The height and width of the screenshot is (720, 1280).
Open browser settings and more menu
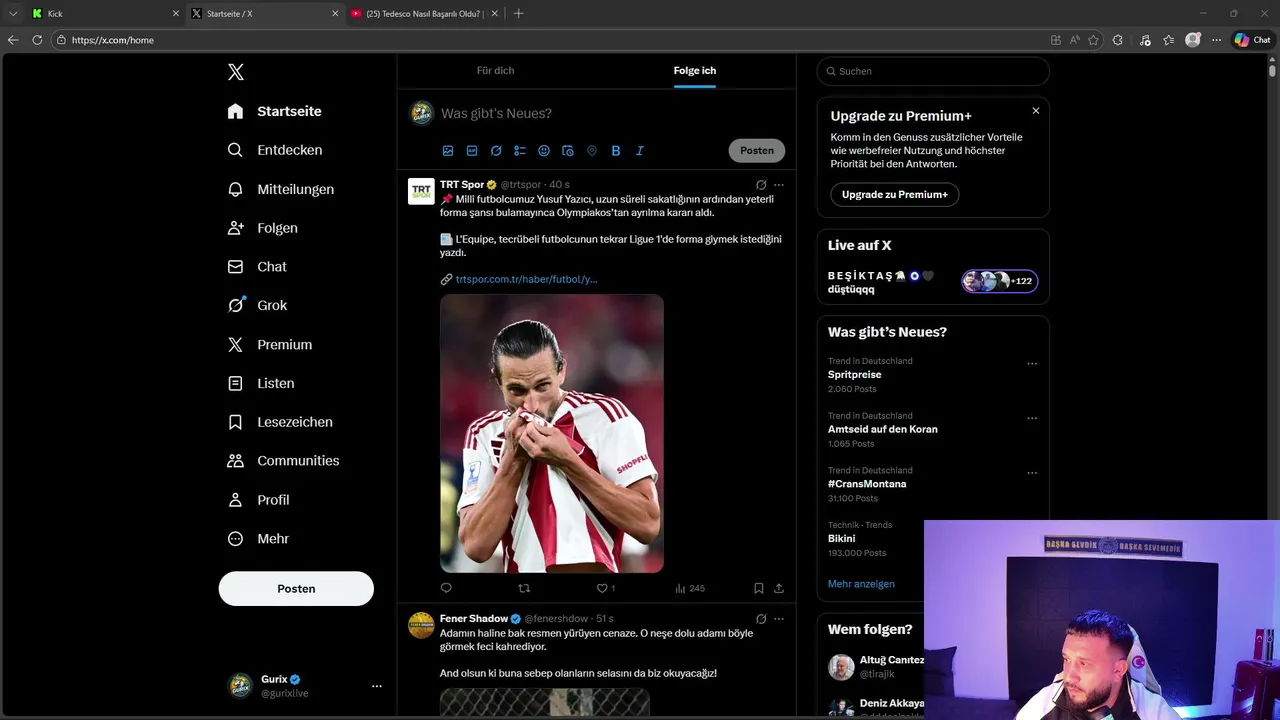click(1216, 40)
